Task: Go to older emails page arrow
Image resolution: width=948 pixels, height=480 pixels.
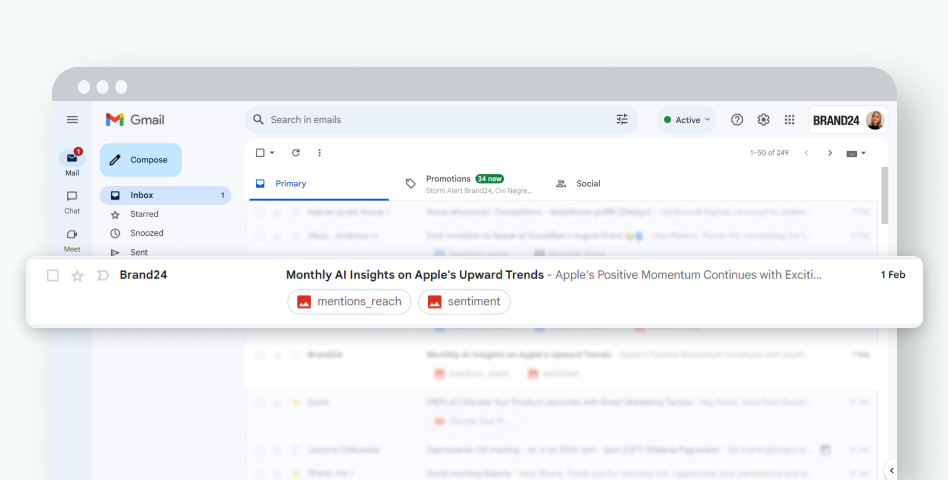Action: click(x=830, y=153)
